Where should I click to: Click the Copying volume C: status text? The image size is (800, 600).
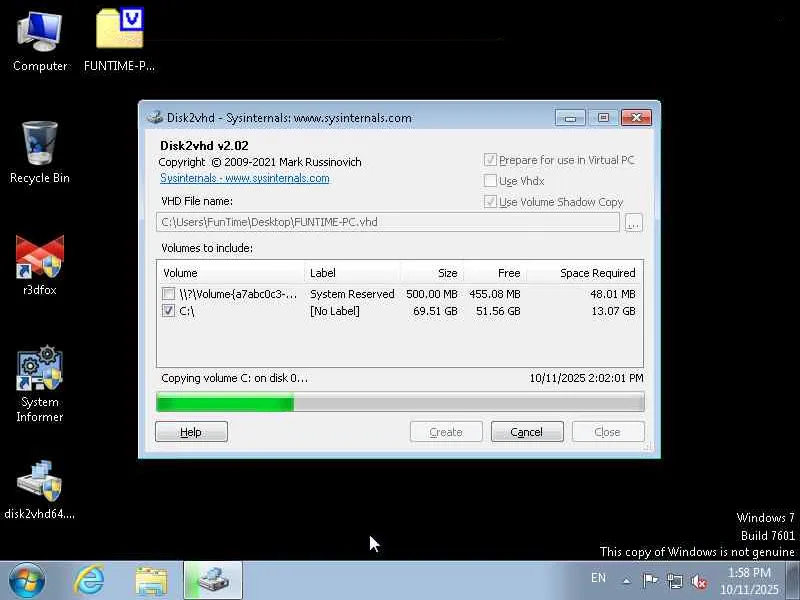(x=234, y=378)
